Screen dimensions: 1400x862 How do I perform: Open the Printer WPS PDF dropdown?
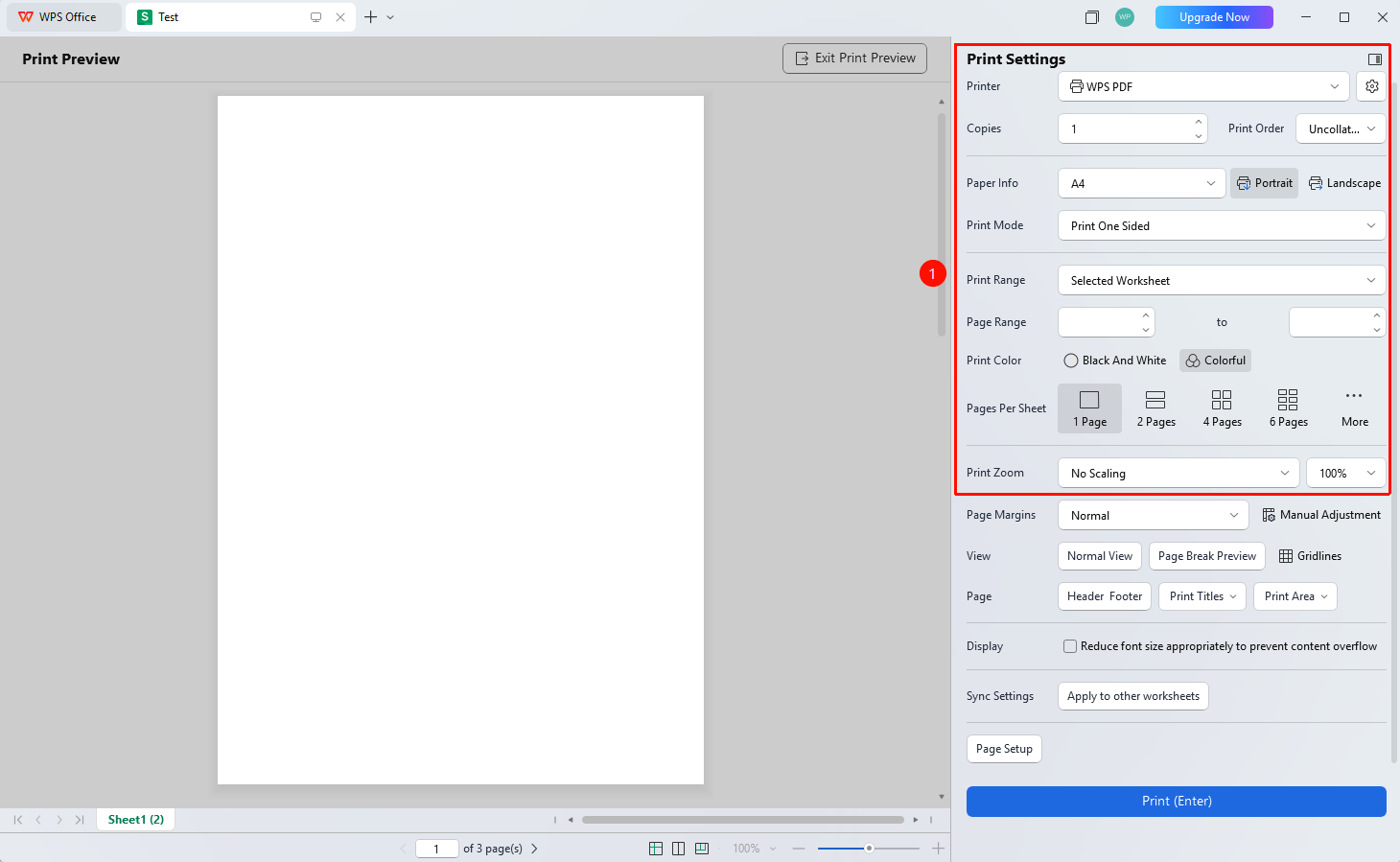coord(1203,86)
